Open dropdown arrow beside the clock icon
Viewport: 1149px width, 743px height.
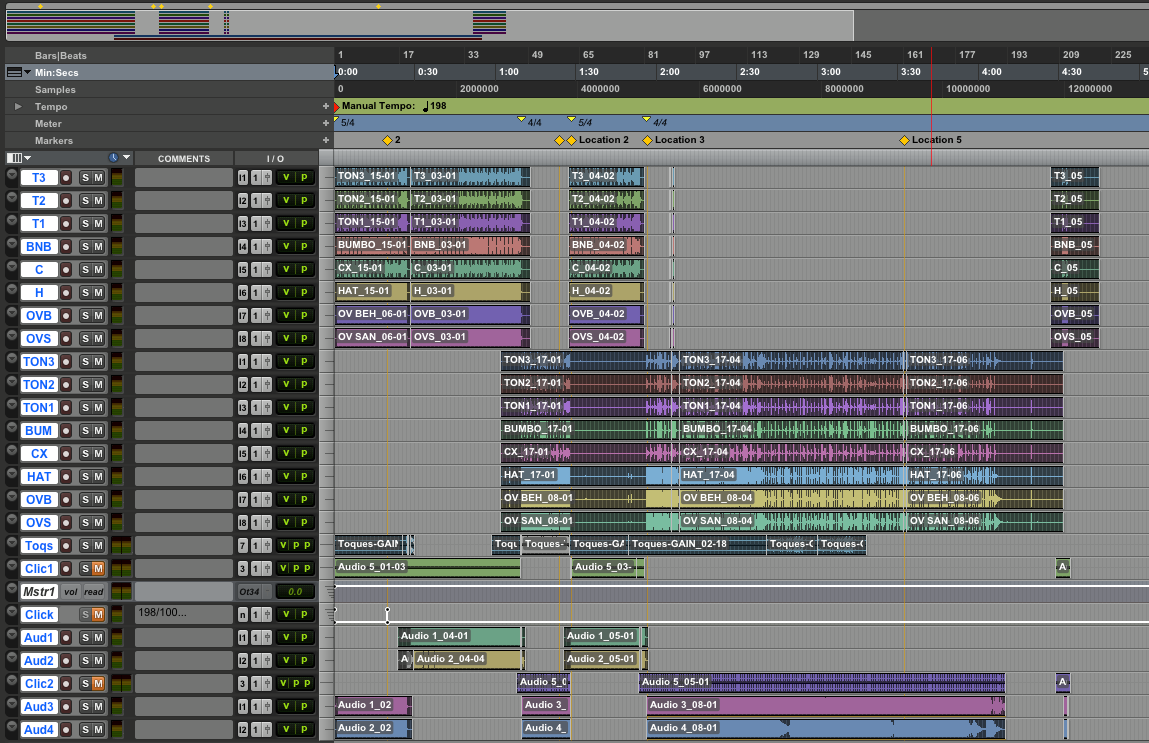pyautogui.click(x=127, y=158)
